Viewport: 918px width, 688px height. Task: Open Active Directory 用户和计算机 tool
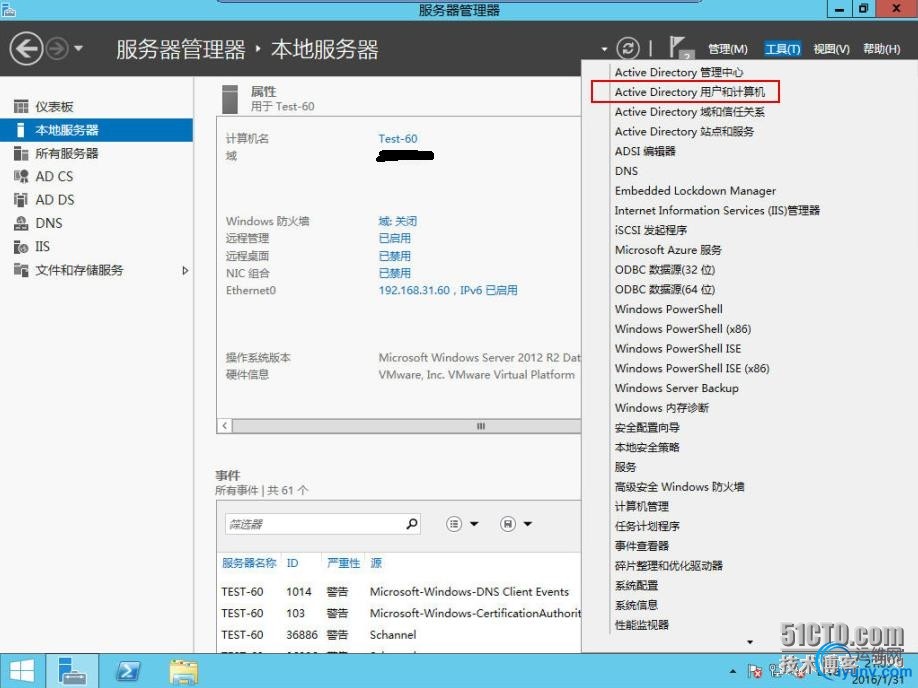(x=690, y=93)
